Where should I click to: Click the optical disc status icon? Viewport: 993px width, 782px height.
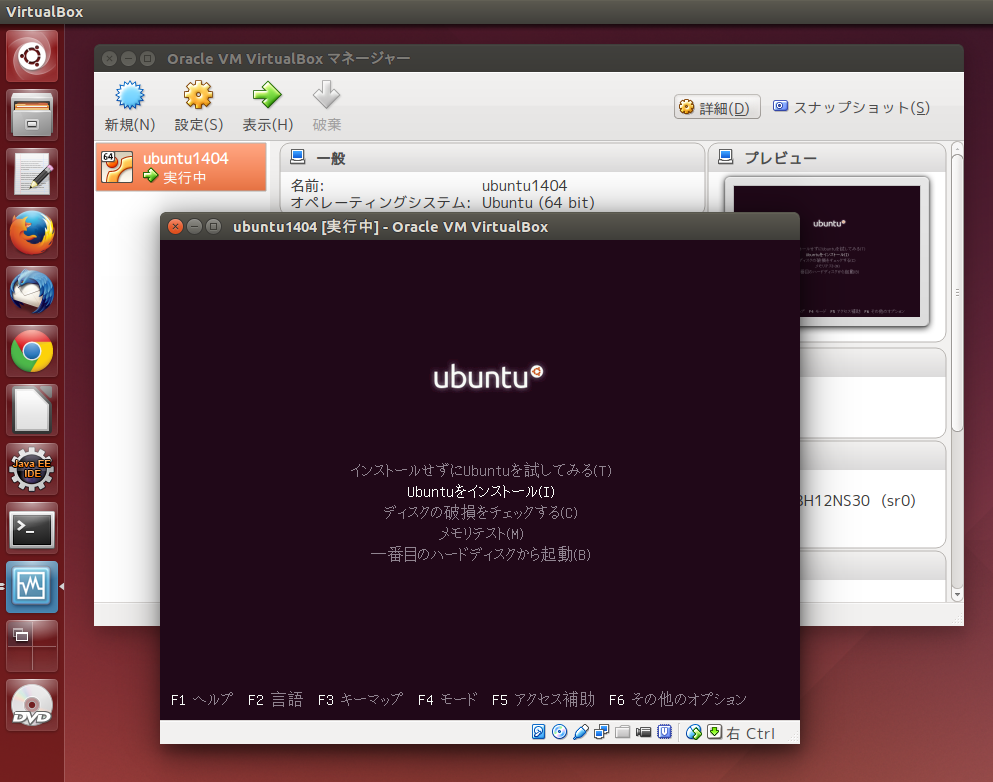point(559,732)
